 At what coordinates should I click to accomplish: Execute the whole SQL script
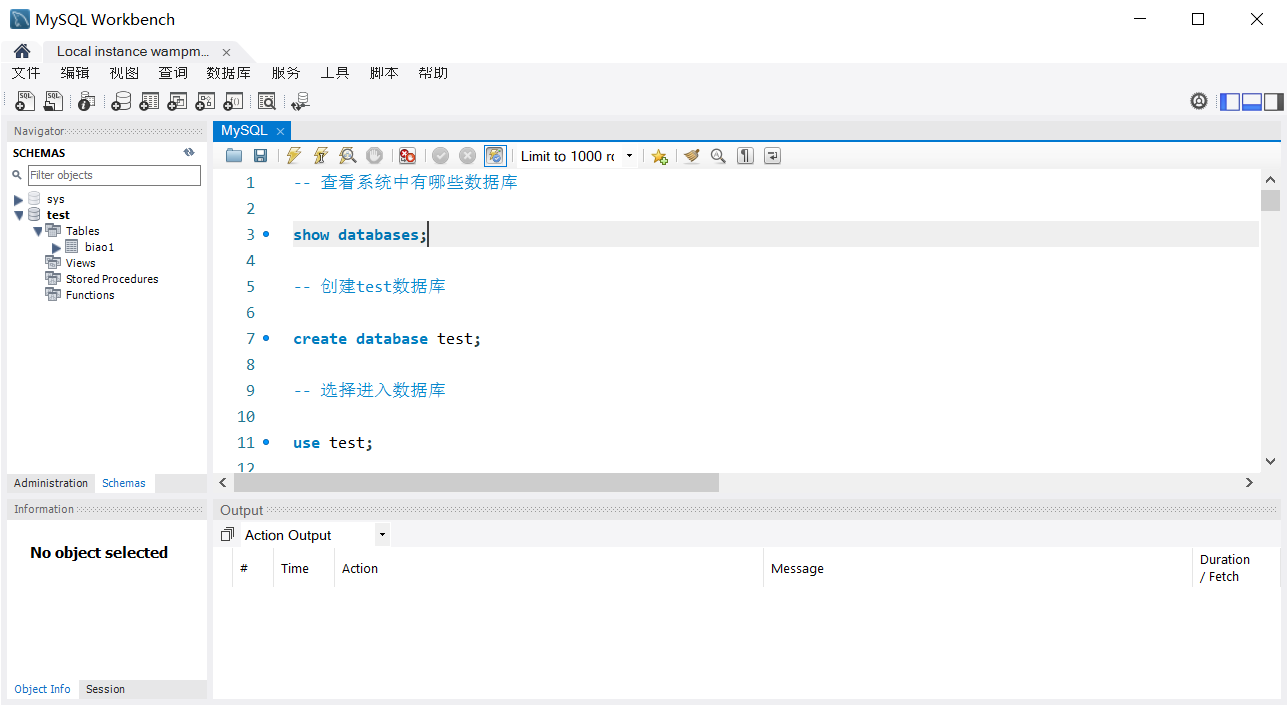point(294,156)
